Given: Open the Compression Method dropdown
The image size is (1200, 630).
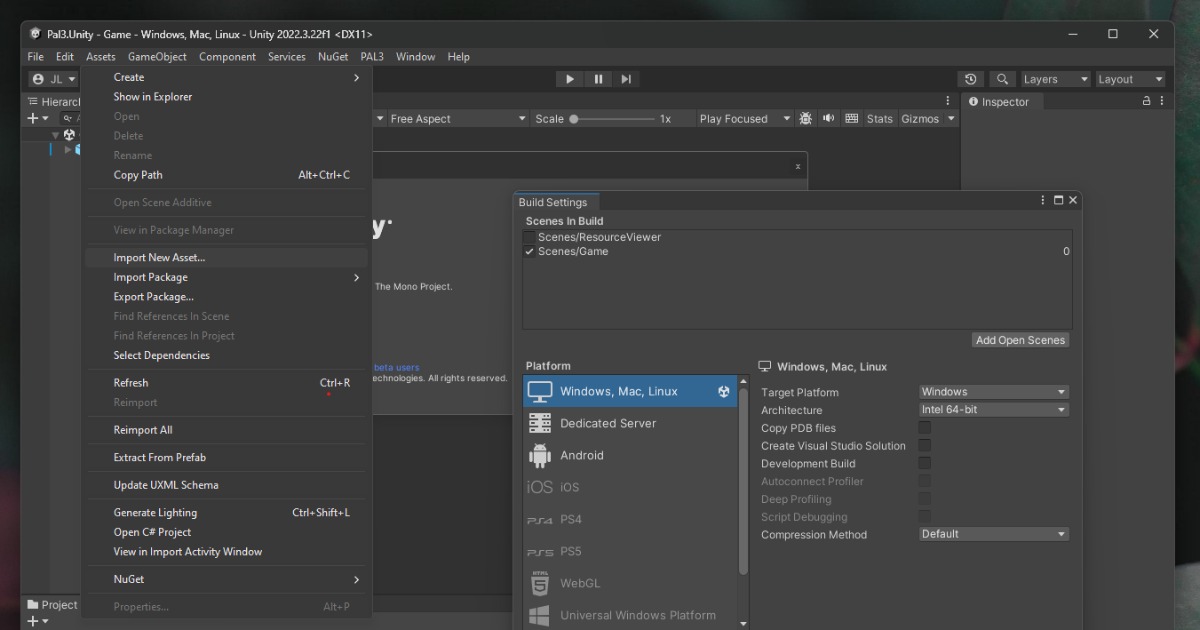Looking at the screenshot, I should pyautogui.click(x=993, y=534).
